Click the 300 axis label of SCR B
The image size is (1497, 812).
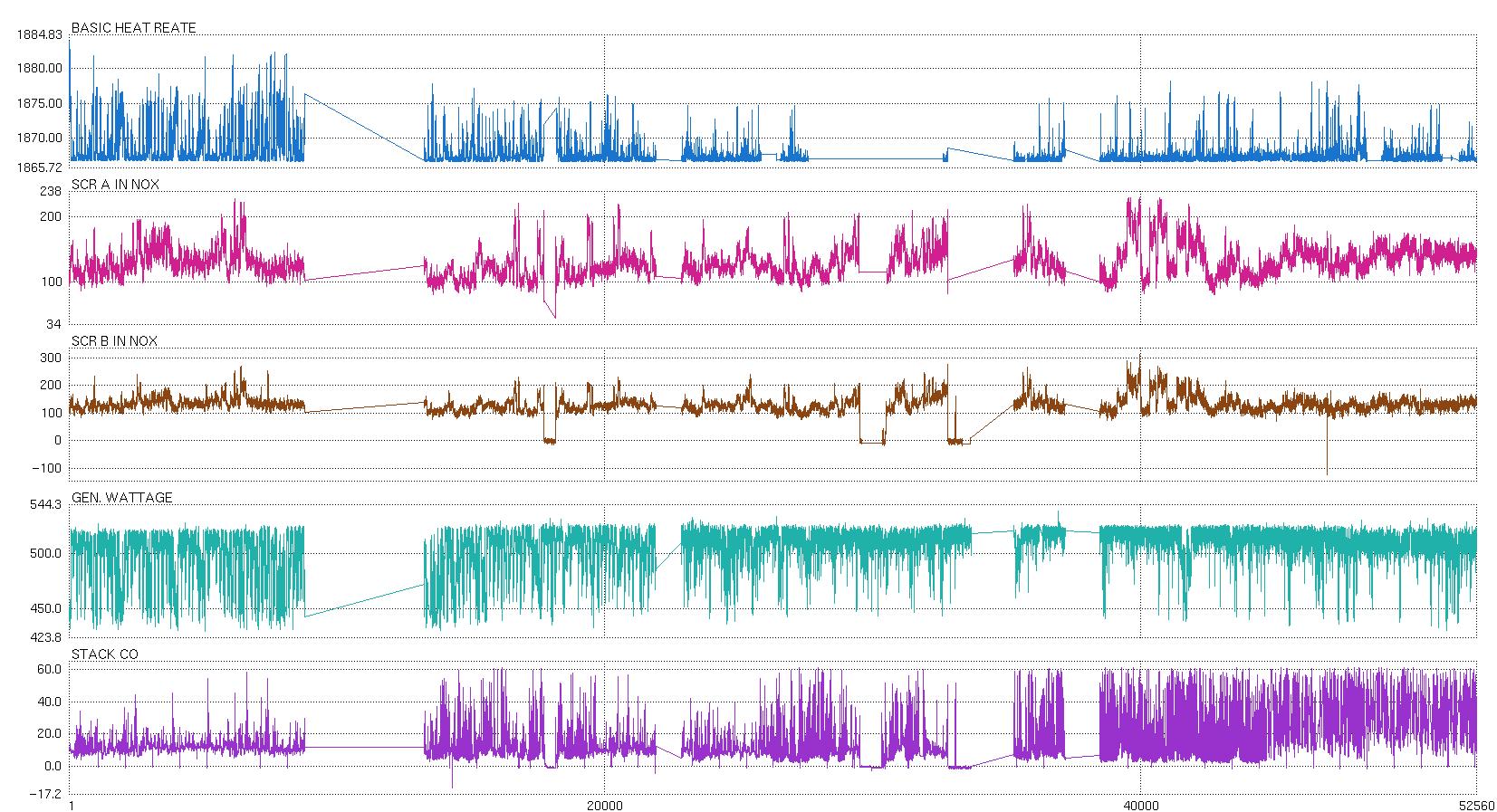52,358
